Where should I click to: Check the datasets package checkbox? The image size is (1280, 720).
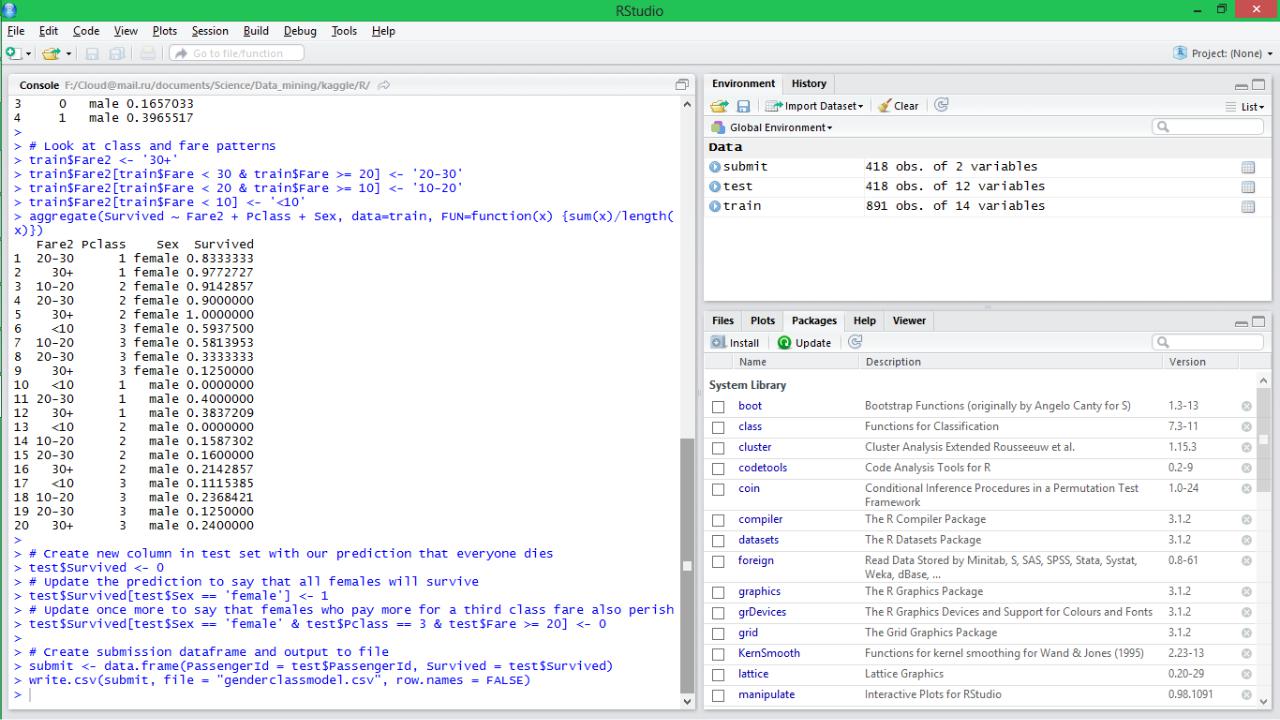coord(718,541)
